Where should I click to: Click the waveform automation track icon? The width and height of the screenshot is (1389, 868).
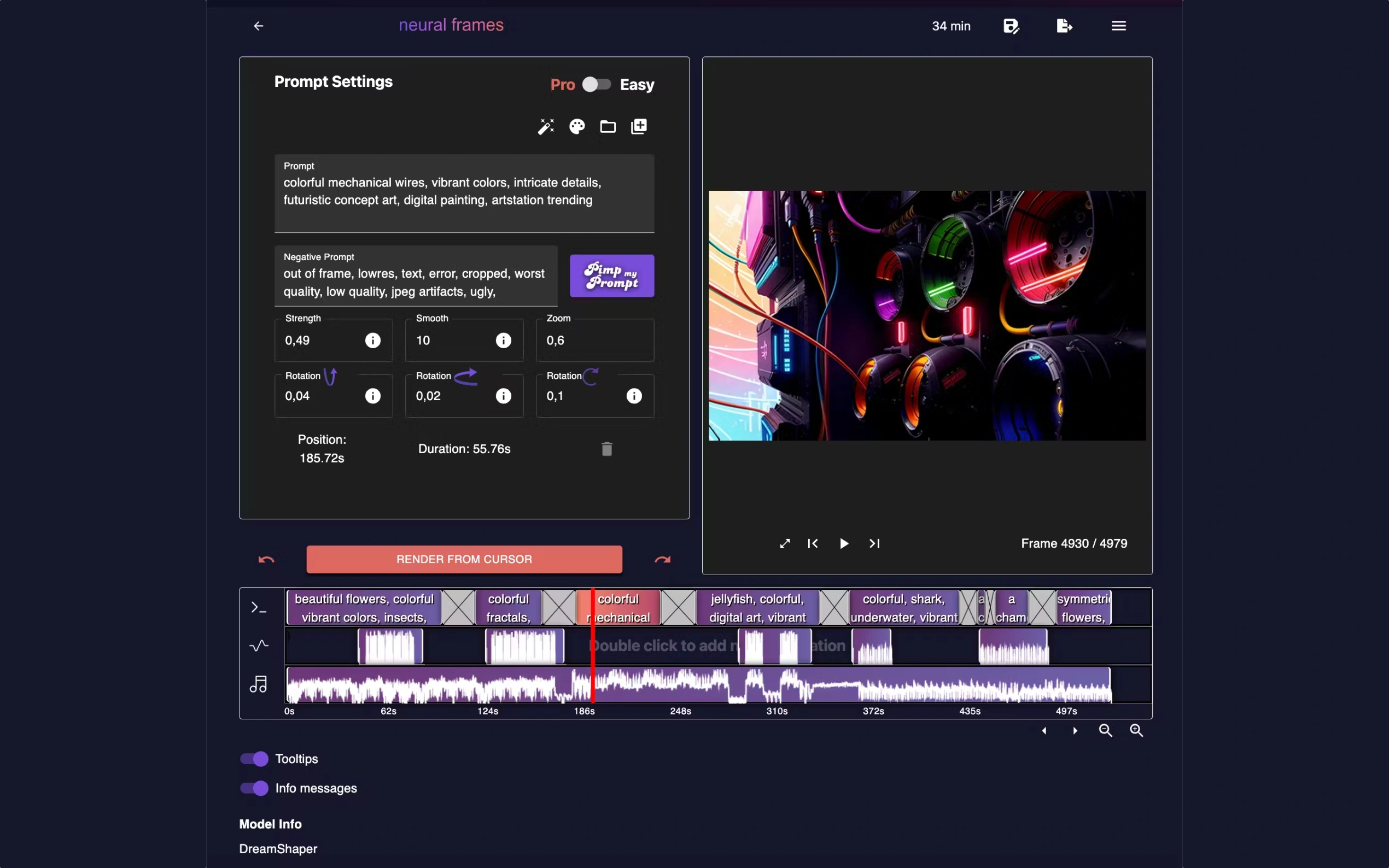pos(258,645)
